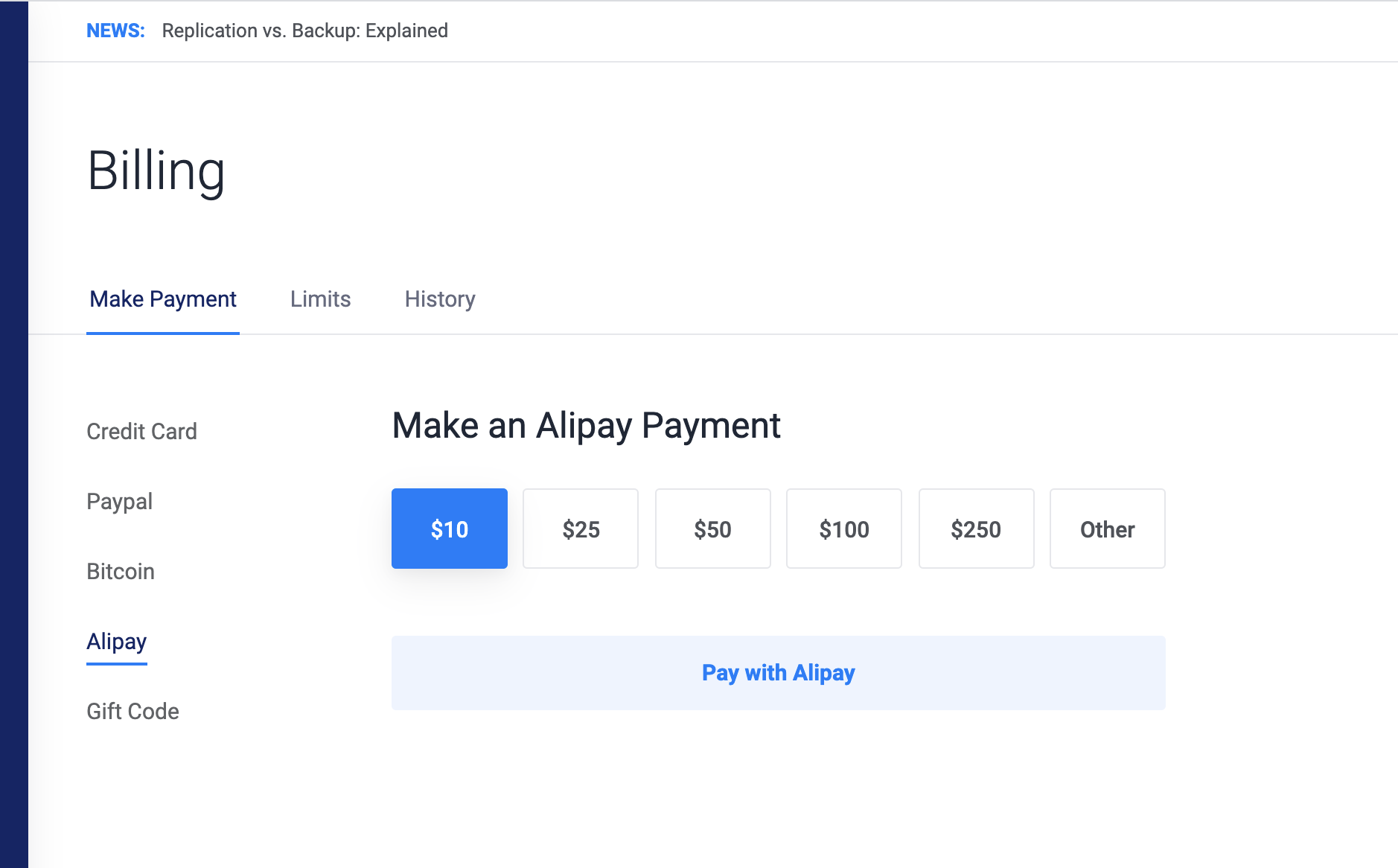Click the blue NEWS label
The height and width of the screenshot is (868, 1398).
tap(115, 31)
